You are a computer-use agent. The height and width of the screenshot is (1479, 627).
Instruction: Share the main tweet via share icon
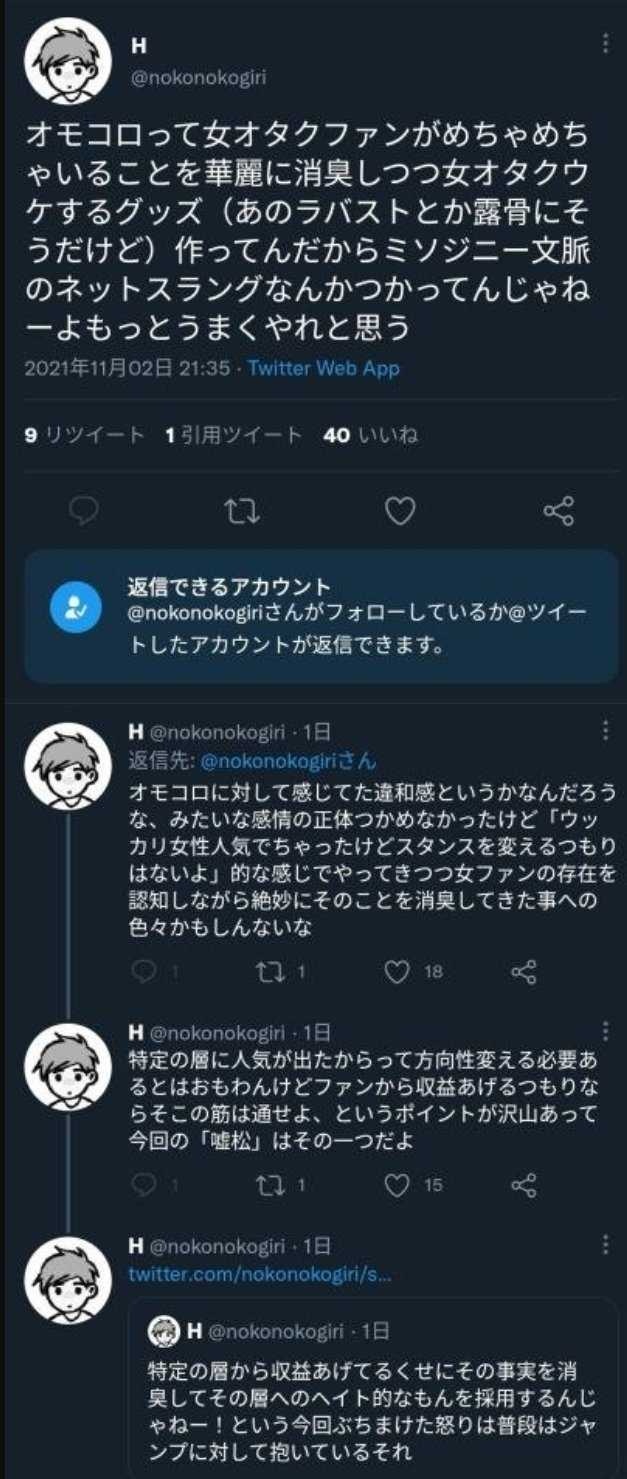point(558,512)
